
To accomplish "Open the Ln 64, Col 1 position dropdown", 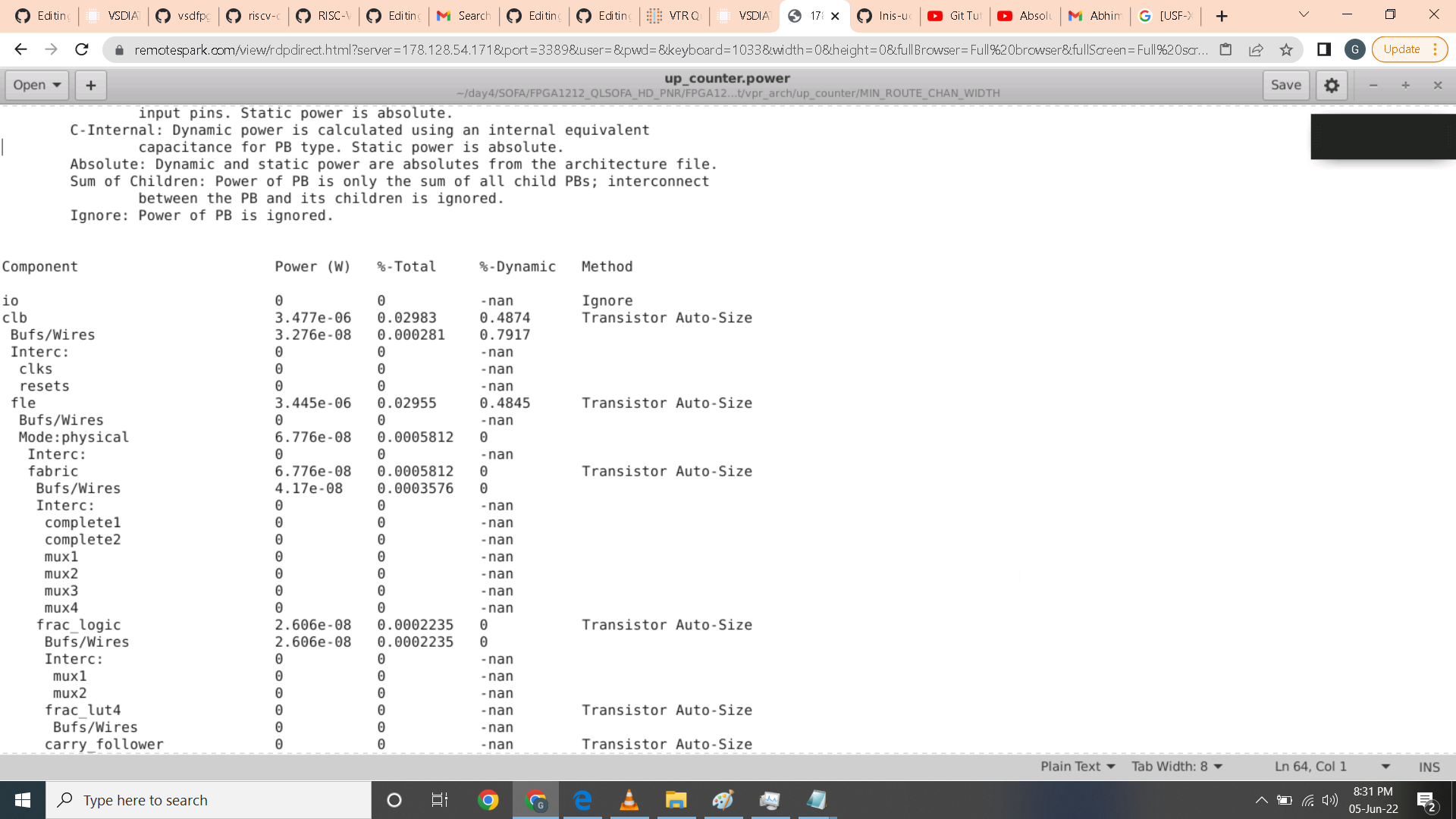I will [1332, 767].
